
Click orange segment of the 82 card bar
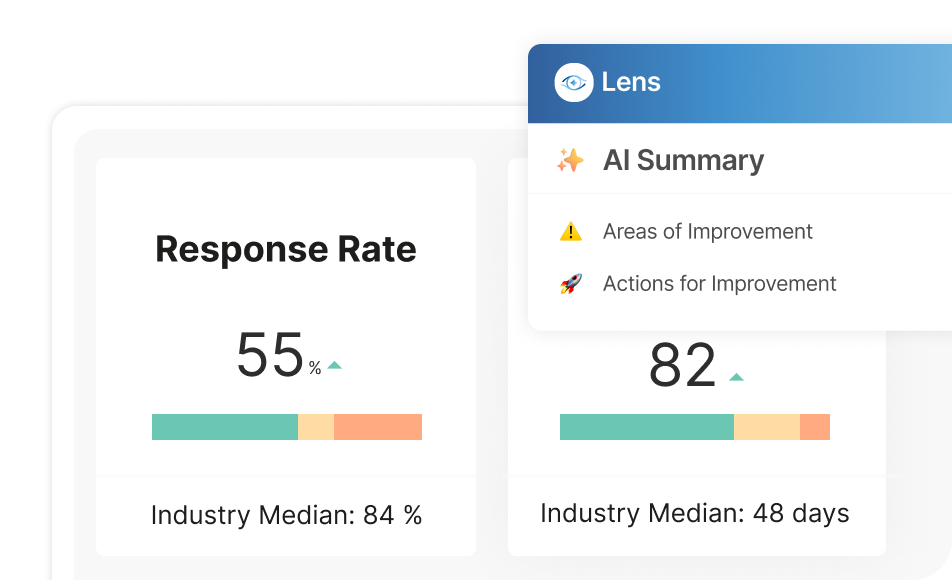(815, 427)
